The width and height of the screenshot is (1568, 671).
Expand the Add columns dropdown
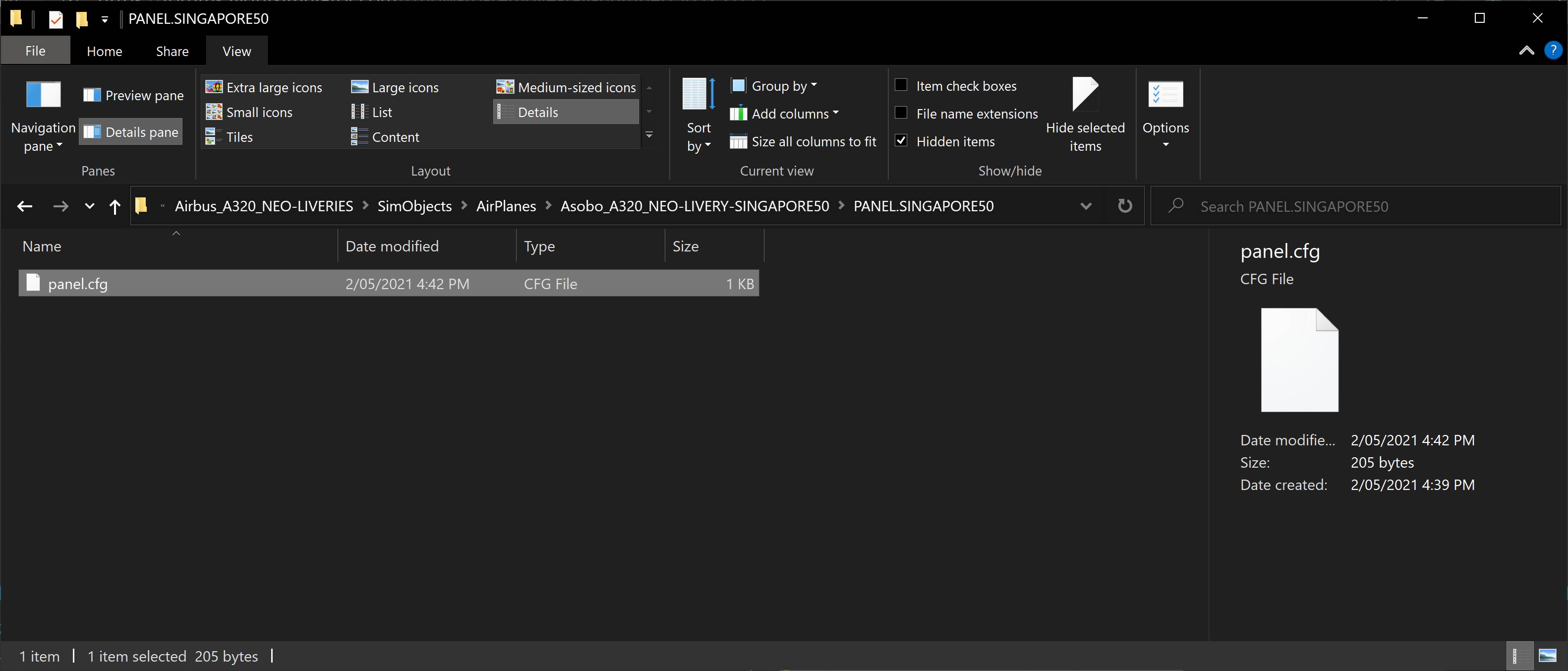785,113
